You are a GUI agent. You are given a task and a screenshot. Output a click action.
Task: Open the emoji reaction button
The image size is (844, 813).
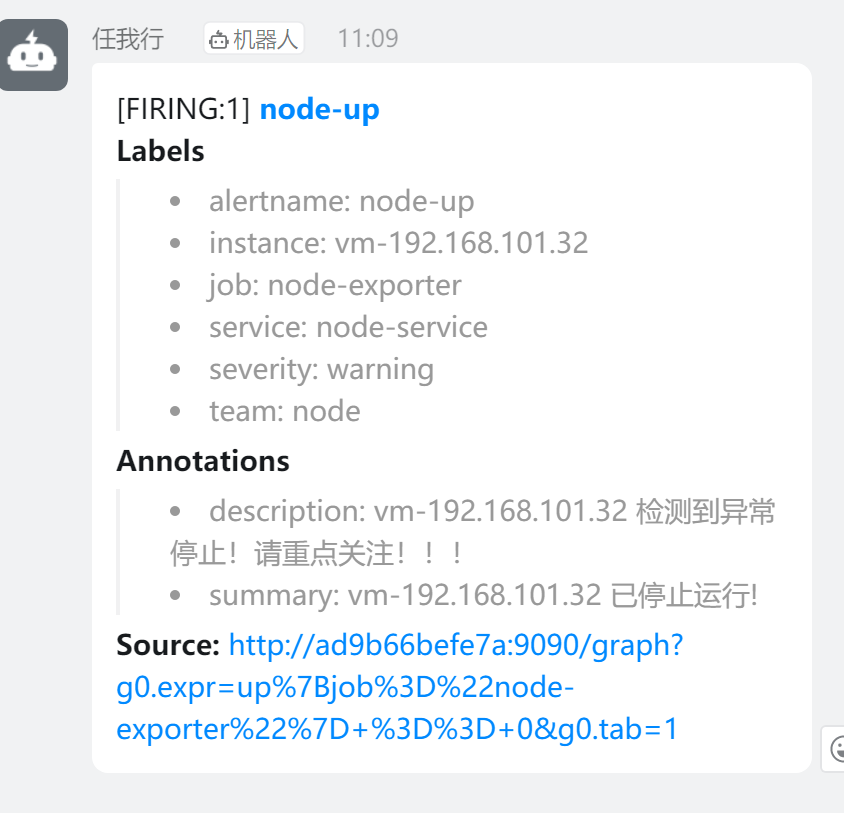click(833, 748)
